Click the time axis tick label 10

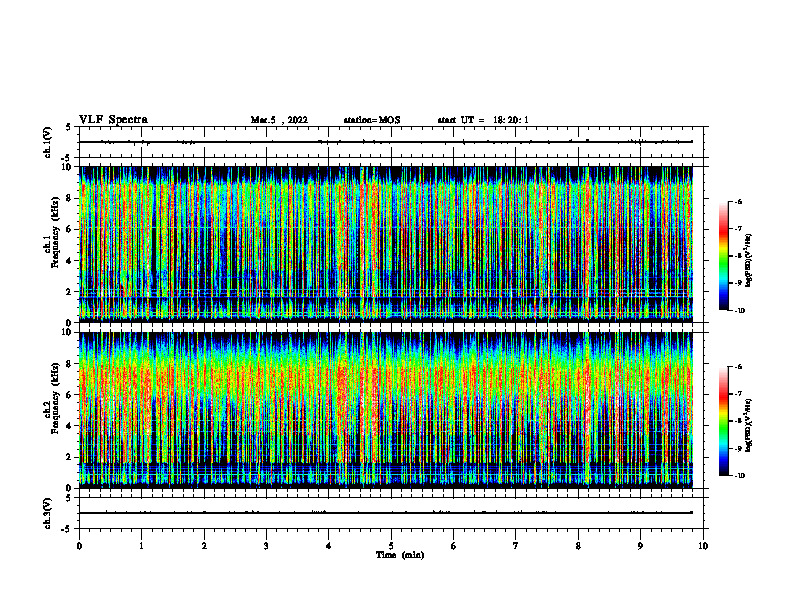click(x=703, y=546)
